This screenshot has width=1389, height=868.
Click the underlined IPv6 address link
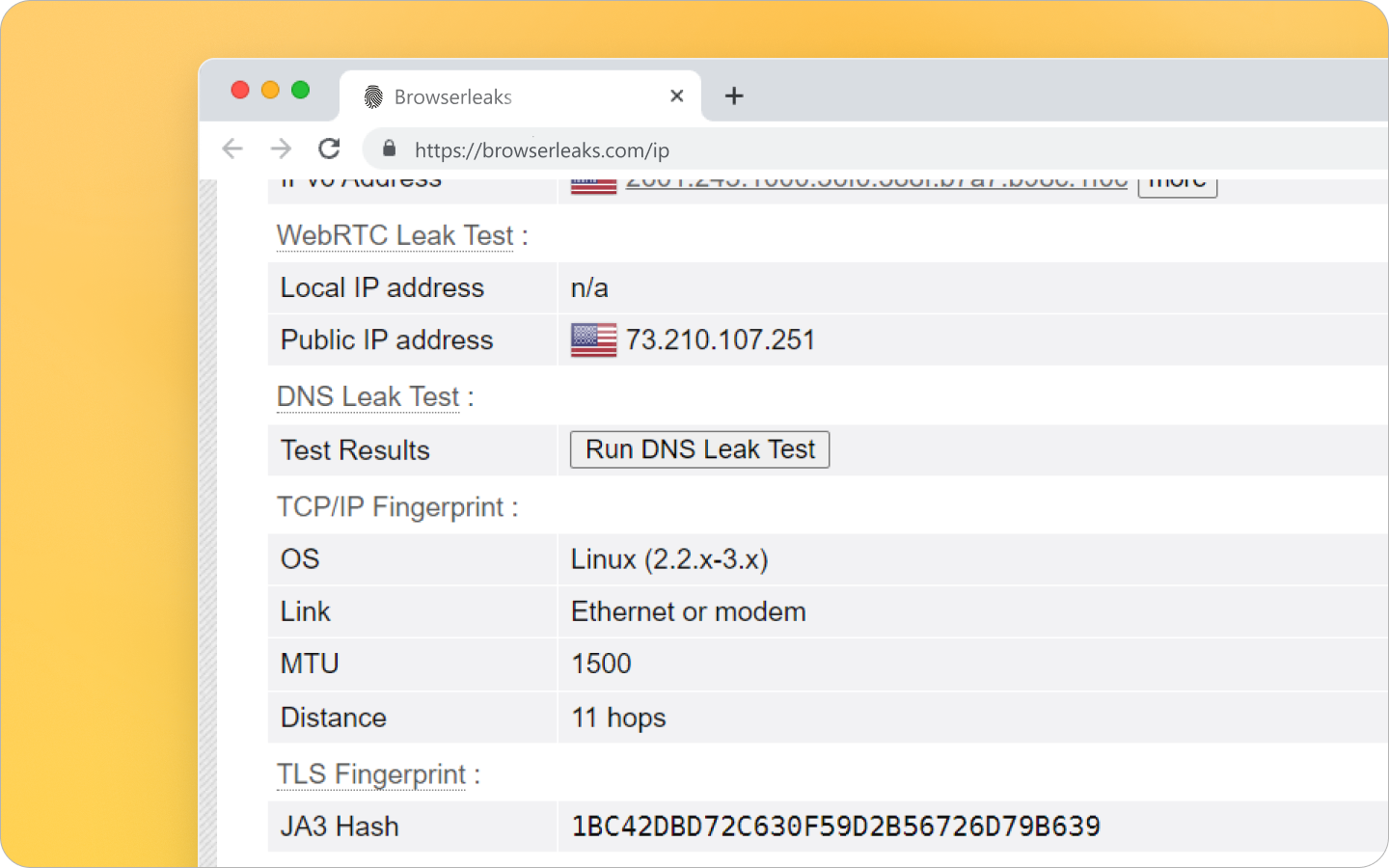876,180
